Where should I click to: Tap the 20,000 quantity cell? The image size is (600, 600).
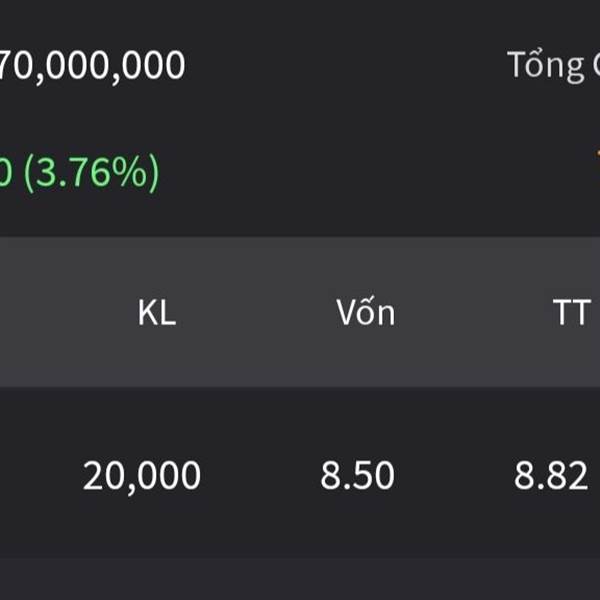tap(142, 476)
